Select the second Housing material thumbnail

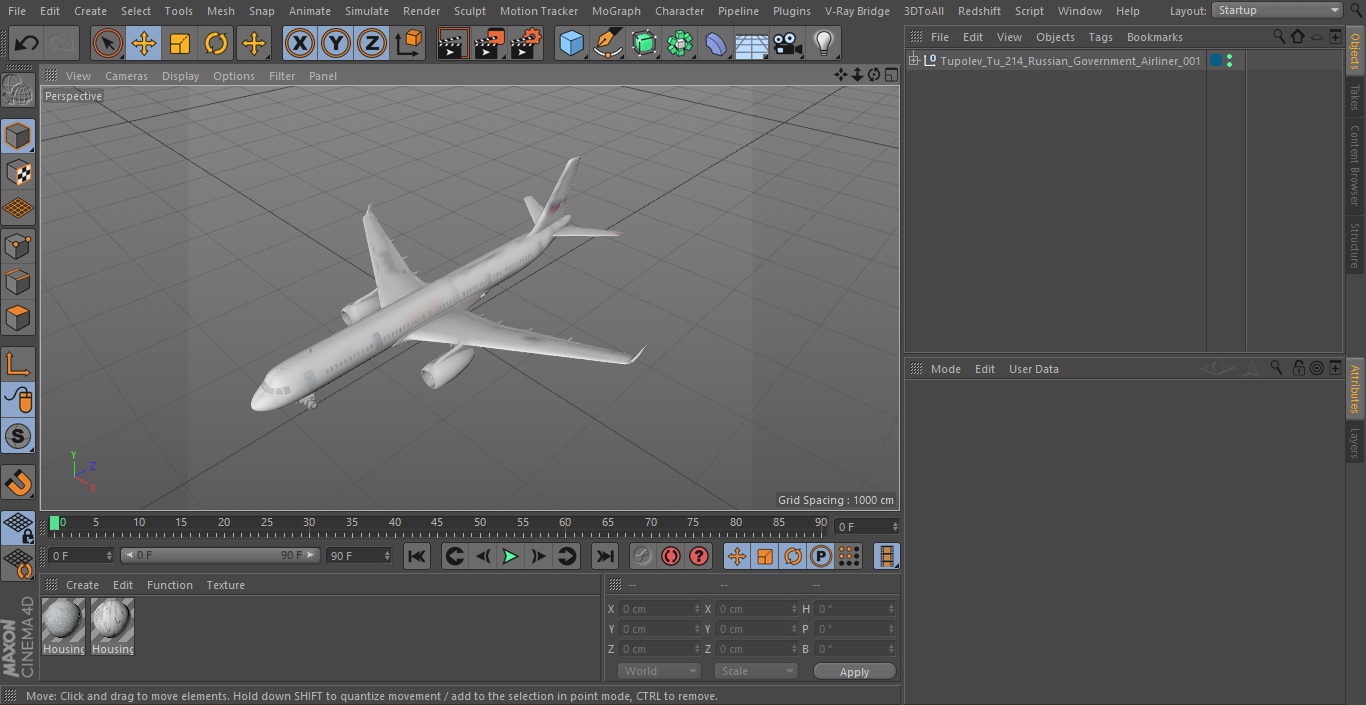coord(112,627)
